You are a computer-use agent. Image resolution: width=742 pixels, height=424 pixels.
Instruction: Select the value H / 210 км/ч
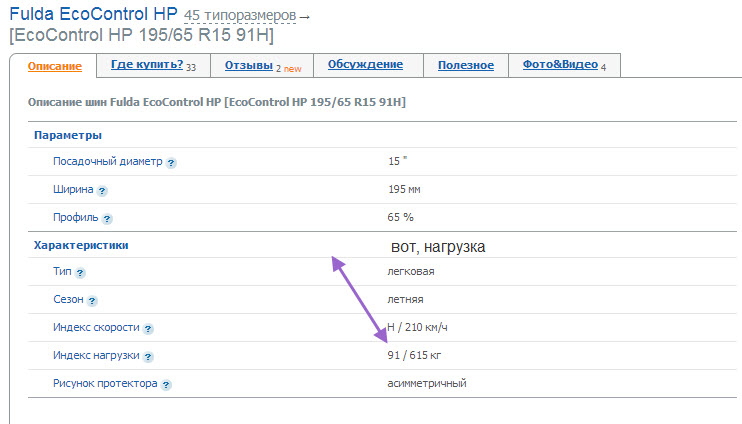tap(417, 327)
